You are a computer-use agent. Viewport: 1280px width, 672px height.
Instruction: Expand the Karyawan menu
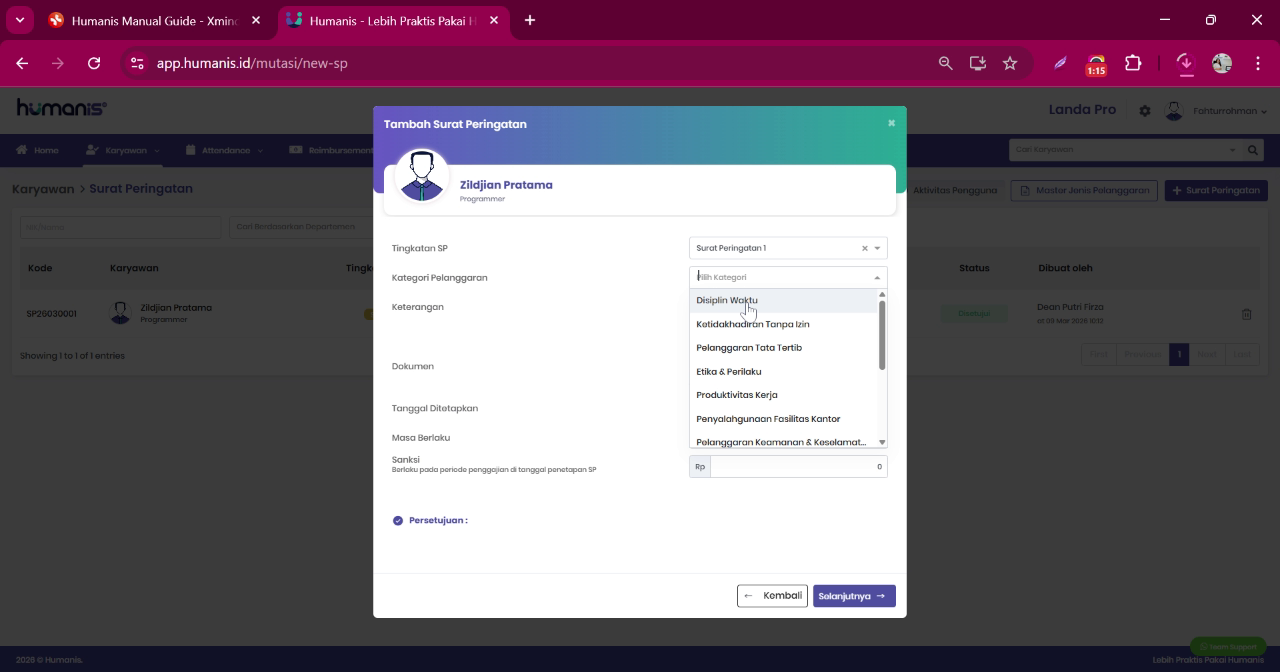[122, 150]
